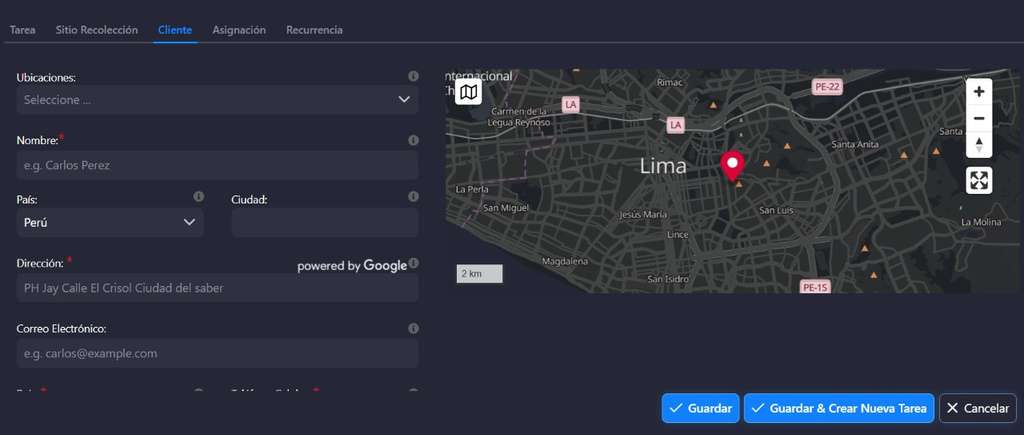Expand the País dropdown showing Perú
This screenshot has height=435, width=1024.
(110, 223)
